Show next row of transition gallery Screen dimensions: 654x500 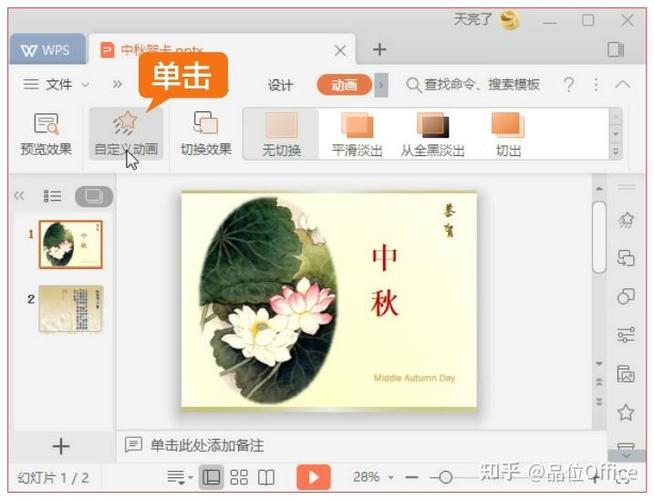[x=616, y=134]
